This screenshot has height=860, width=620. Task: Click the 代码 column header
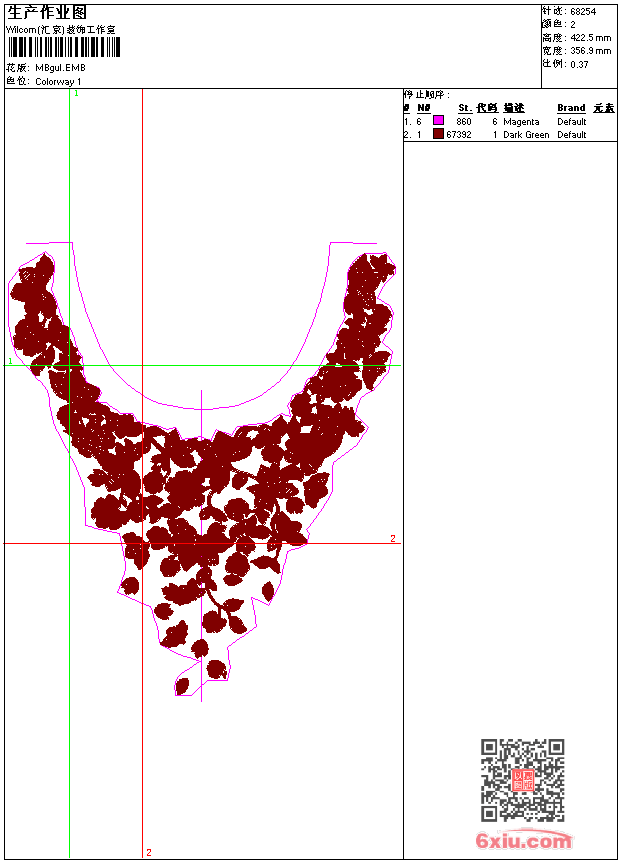[487, 108]
